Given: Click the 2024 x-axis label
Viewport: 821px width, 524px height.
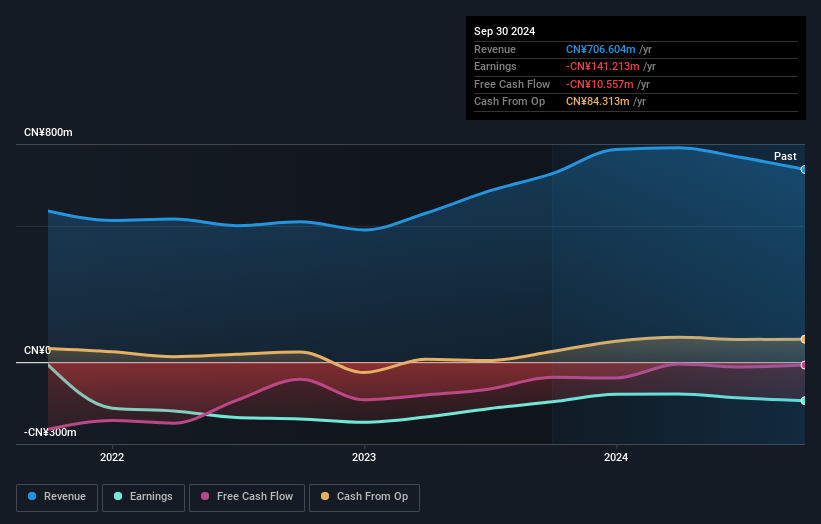Looking at the screenshot, I should [616, 457].
